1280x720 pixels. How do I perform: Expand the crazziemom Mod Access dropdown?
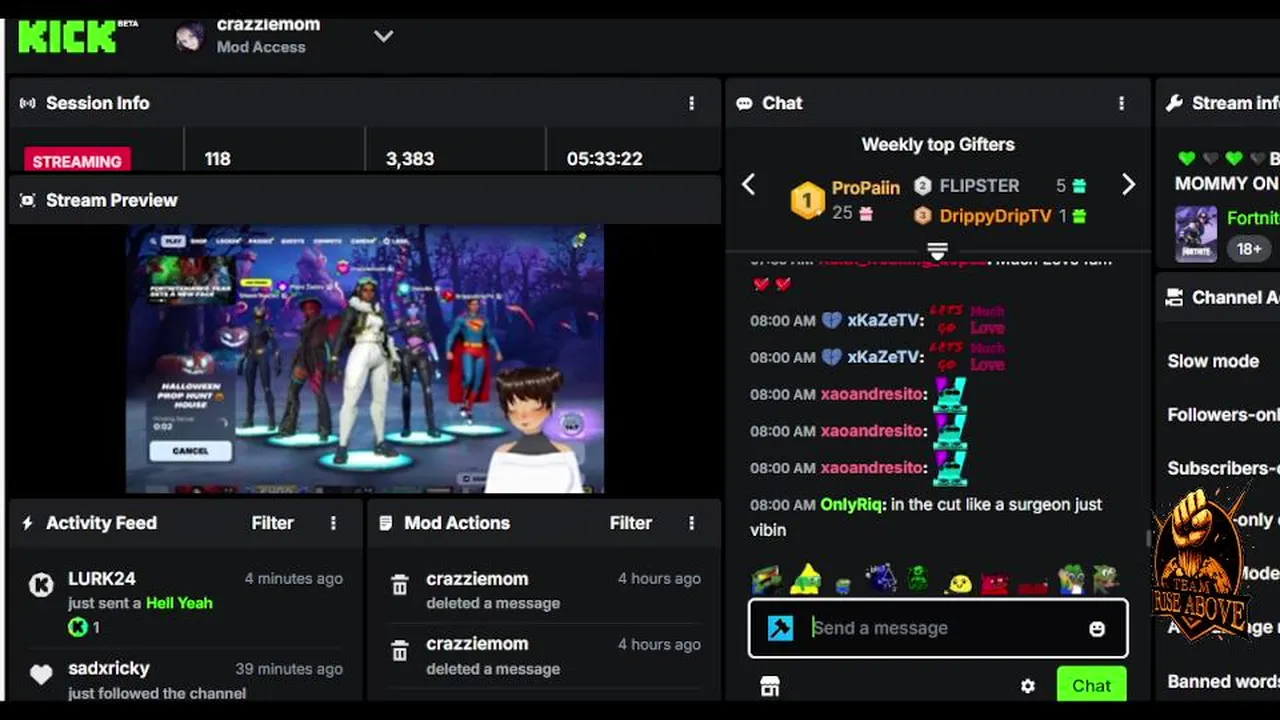(x=383, y=36)
